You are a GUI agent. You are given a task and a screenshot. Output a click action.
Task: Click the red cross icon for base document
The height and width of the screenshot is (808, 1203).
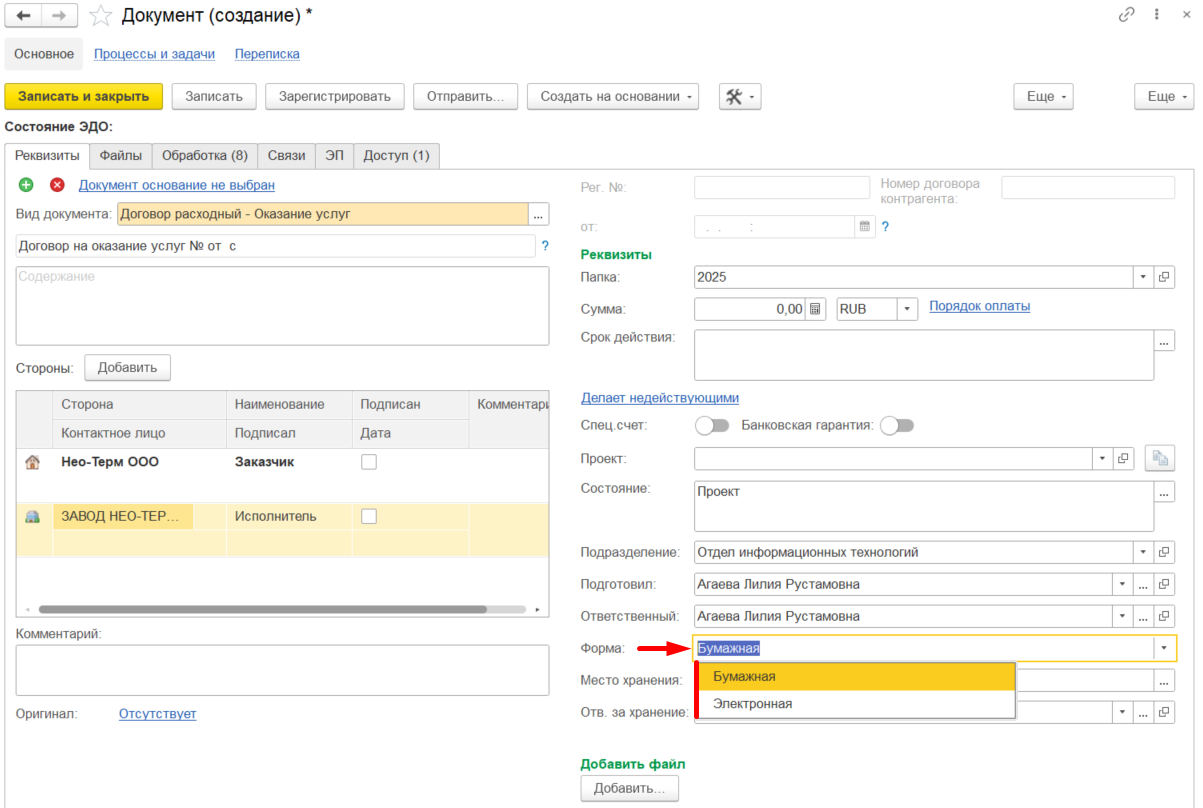(x=57, y=185)
